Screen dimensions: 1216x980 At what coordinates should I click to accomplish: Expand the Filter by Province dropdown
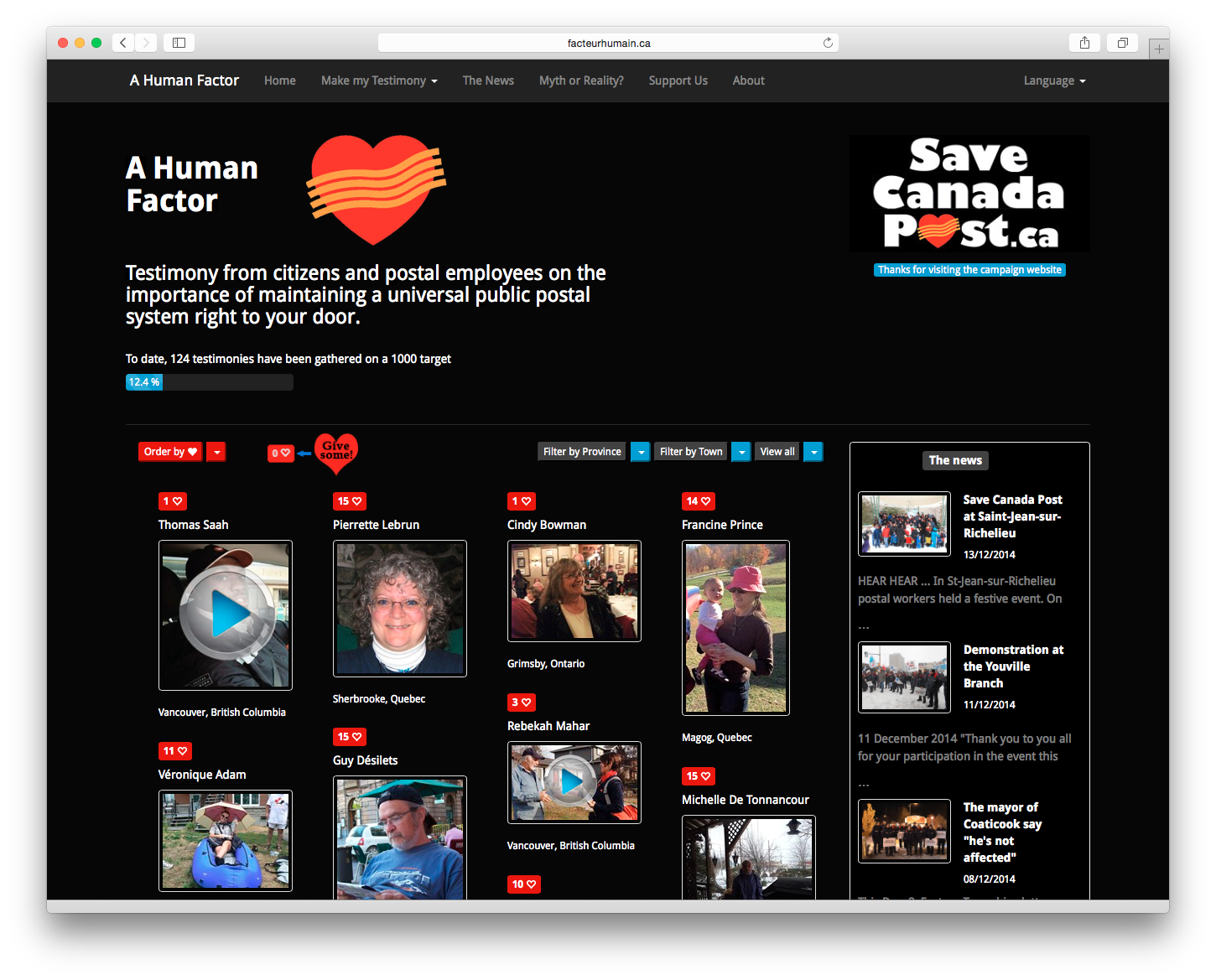pos(640,452)
